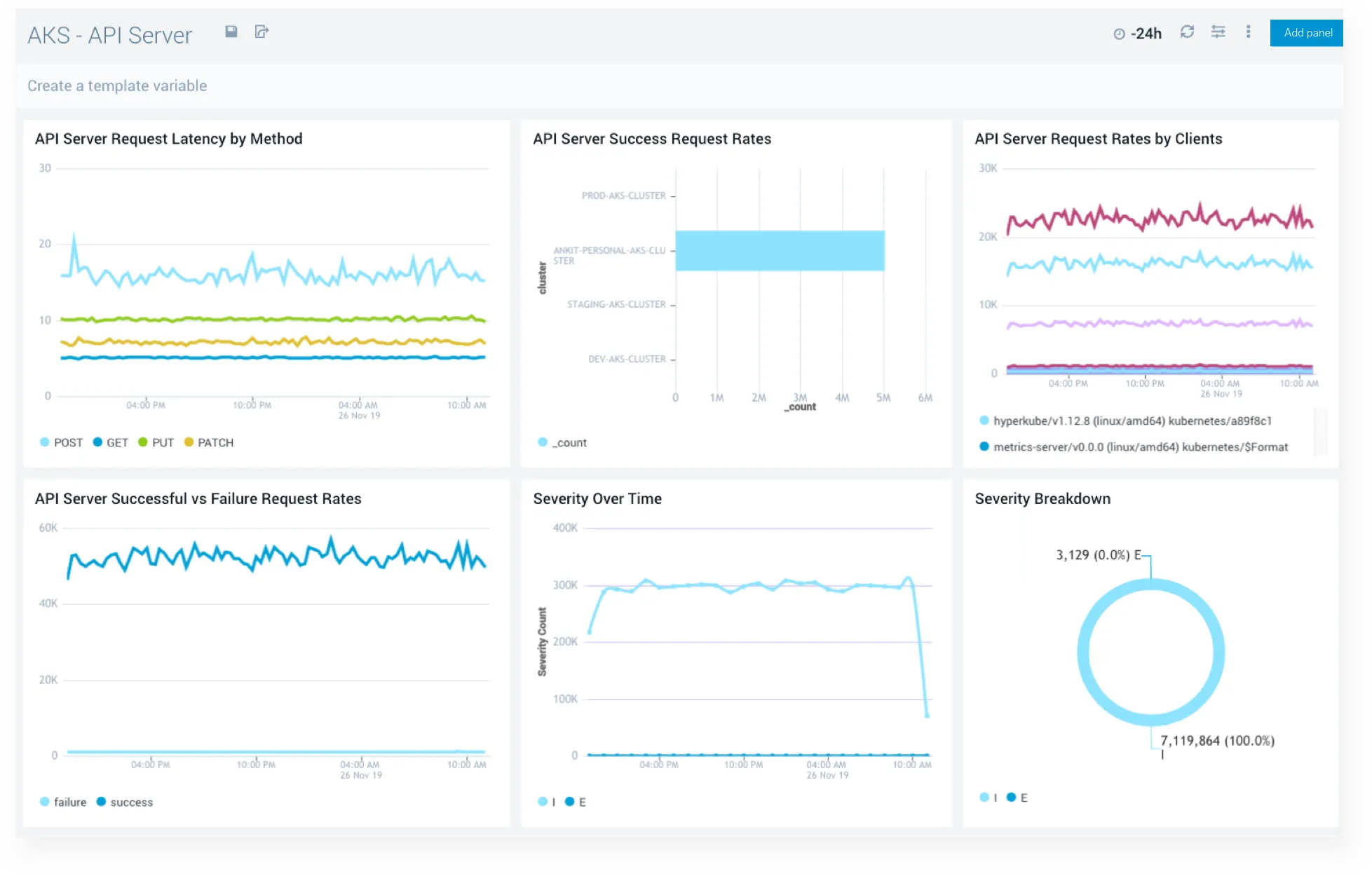Screen dimensions: 1372x874
Task: Click the refresh dashboard icon
Action: [1187, 32]
